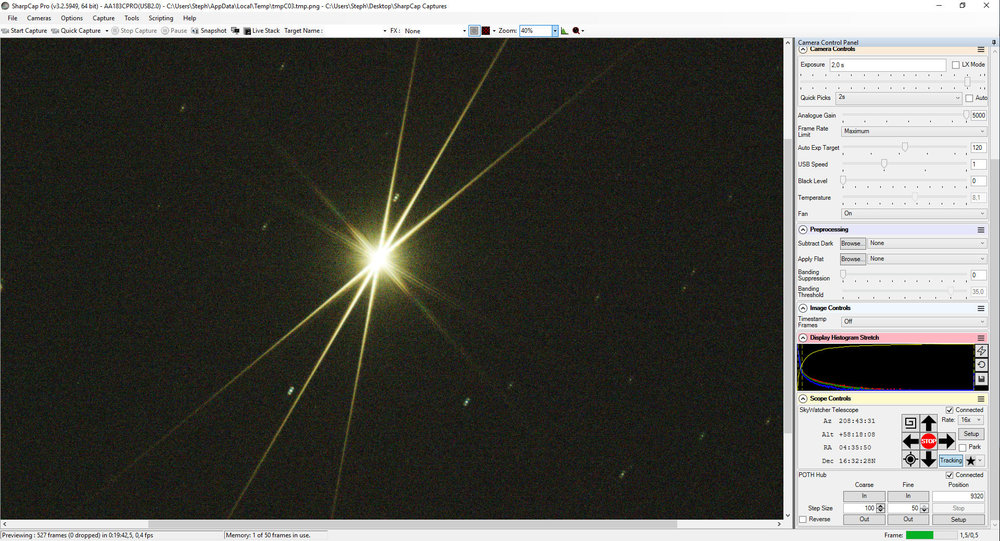1000x541 pixels.
Task: Move the telescope right with arrow
Action: 946,441
